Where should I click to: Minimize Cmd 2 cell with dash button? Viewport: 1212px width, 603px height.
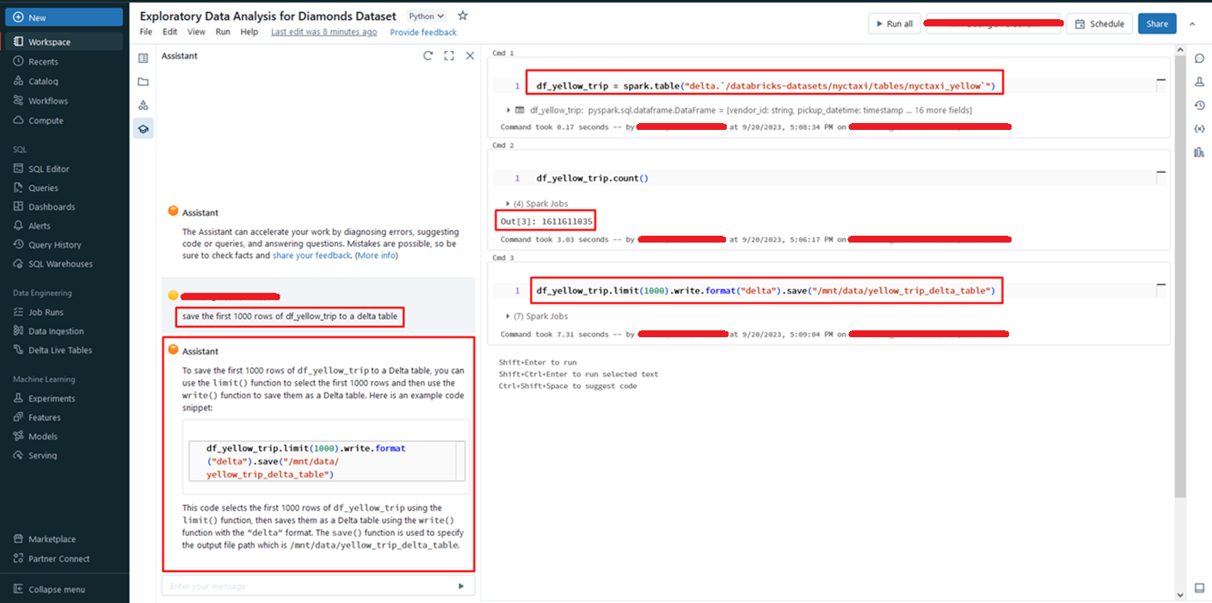click(x=1160, y=172)
